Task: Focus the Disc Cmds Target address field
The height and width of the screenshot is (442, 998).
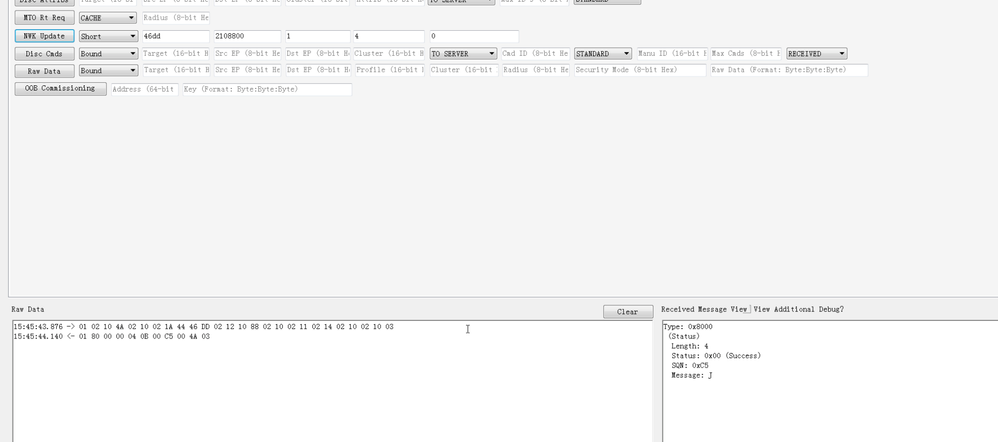Action: point(176,53)
